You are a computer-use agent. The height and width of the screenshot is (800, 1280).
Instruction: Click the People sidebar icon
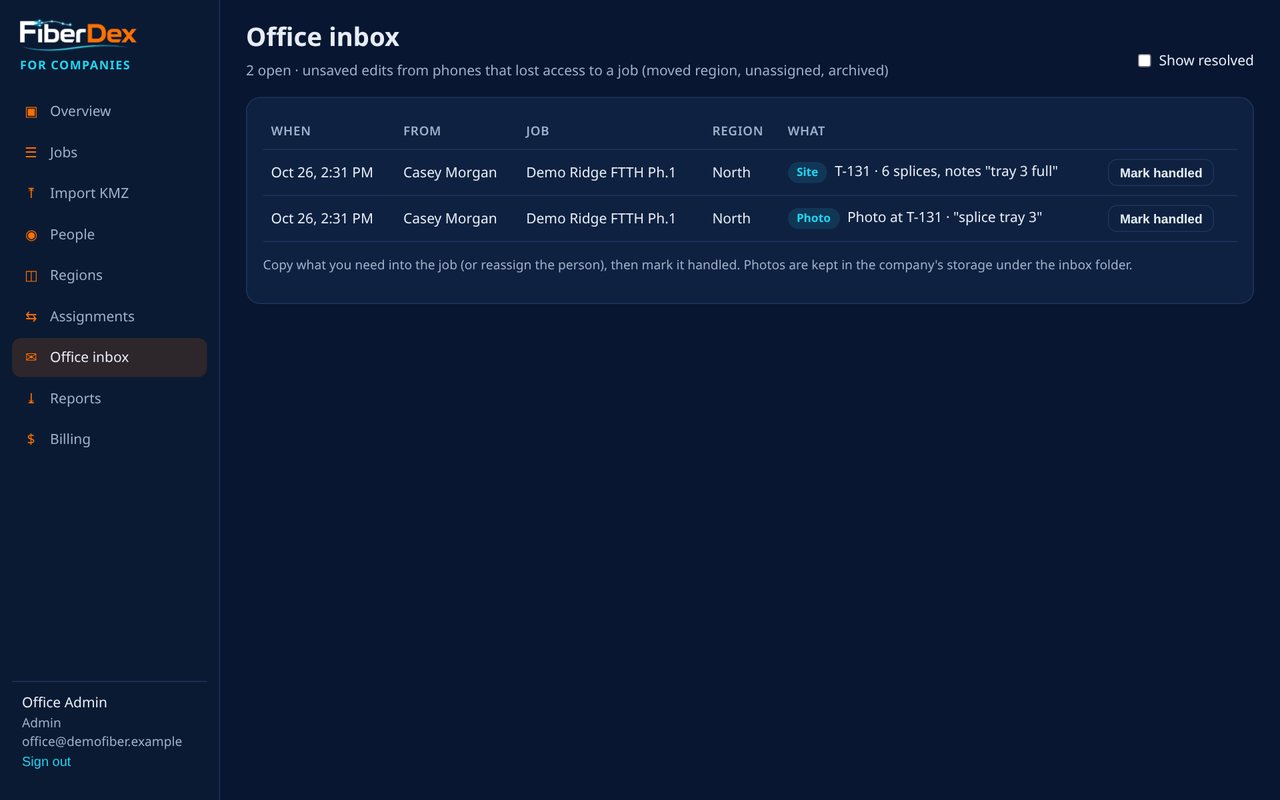31,234
